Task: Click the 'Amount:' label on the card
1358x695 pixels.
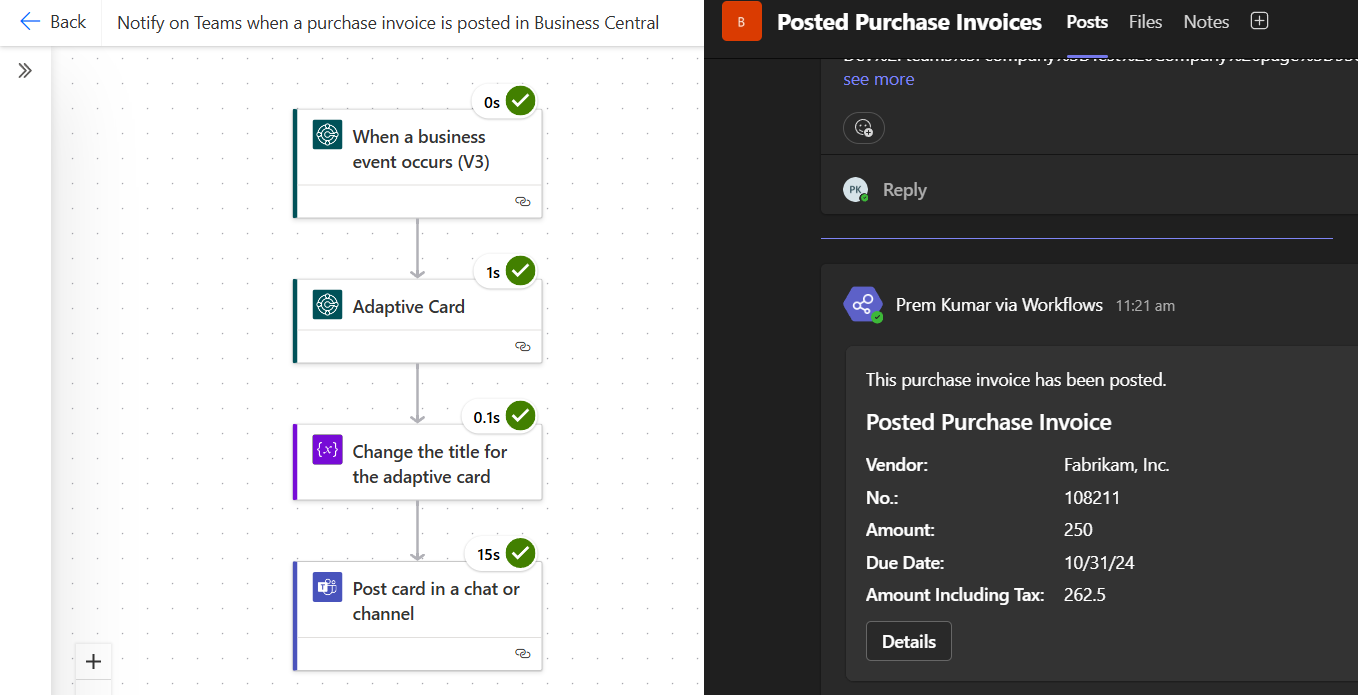Action: 900,530
